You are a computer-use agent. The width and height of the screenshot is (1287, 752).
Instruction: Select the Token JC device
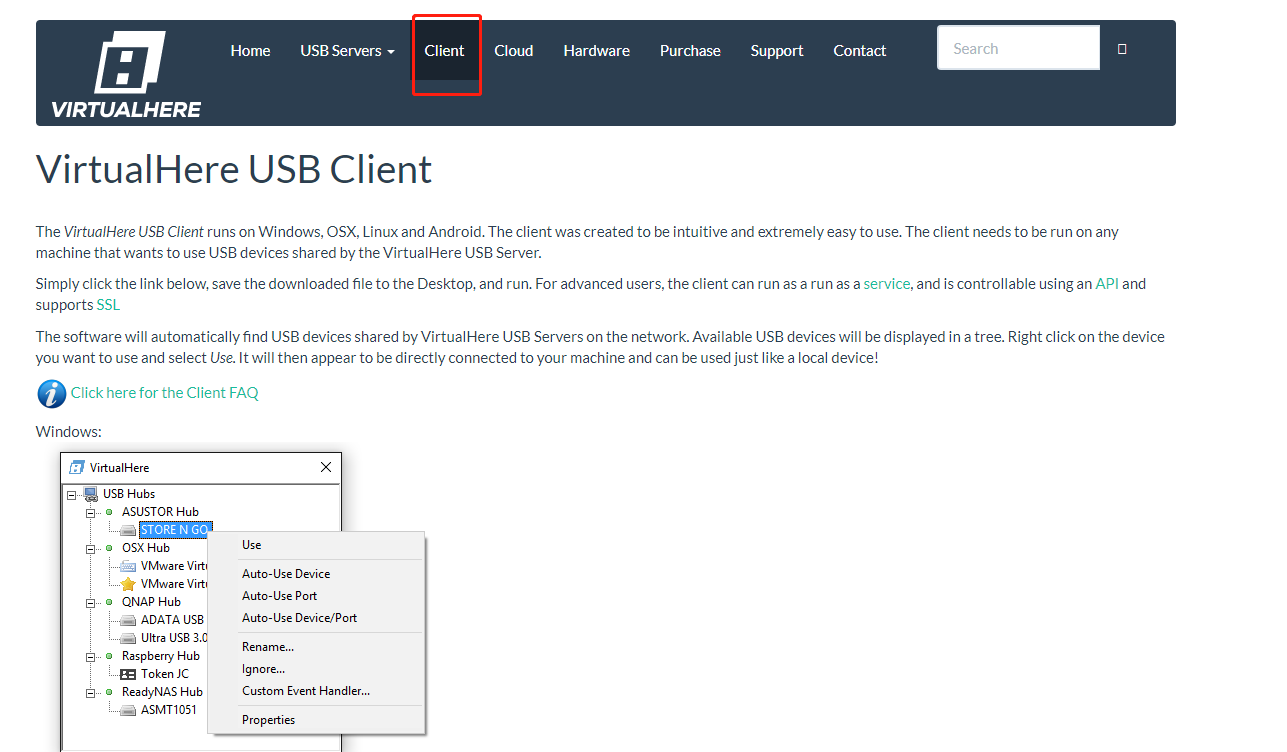tap(165, 674)
